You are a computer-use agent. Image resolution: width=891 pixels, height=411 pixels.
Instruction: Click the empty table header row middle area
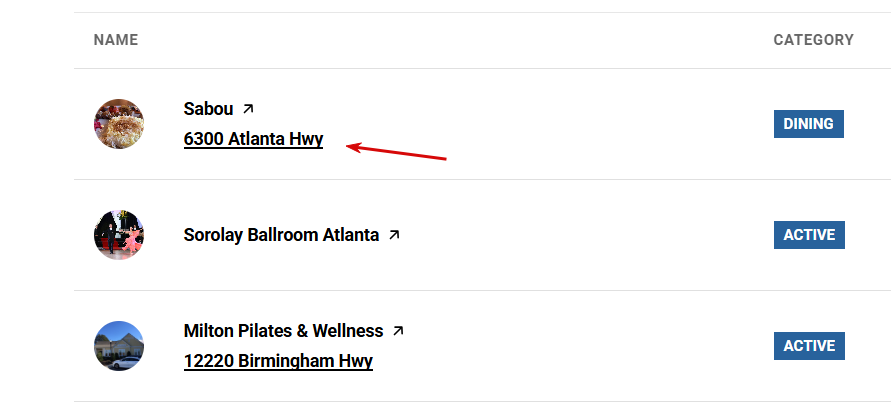point(450,40)
